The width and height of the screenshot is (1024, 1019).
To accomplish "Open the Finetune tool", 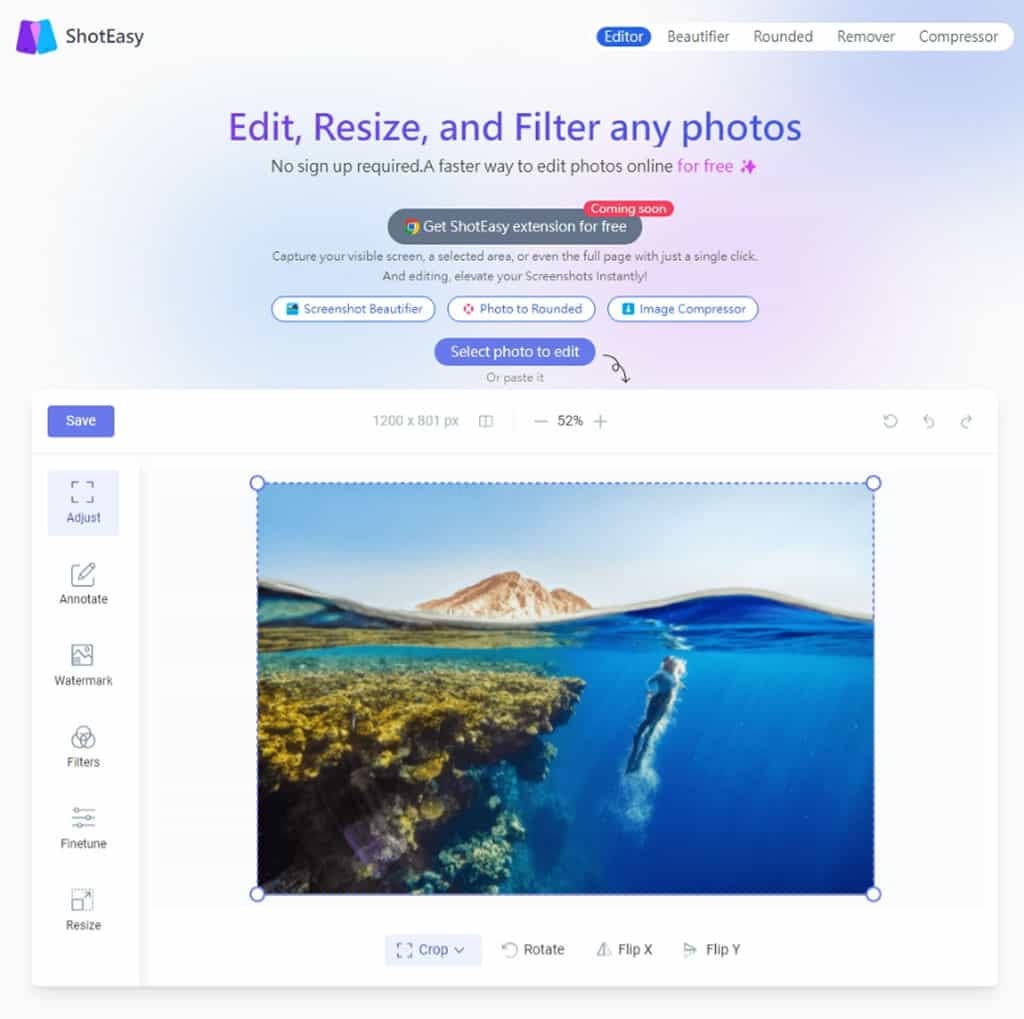I will [83, 828].
